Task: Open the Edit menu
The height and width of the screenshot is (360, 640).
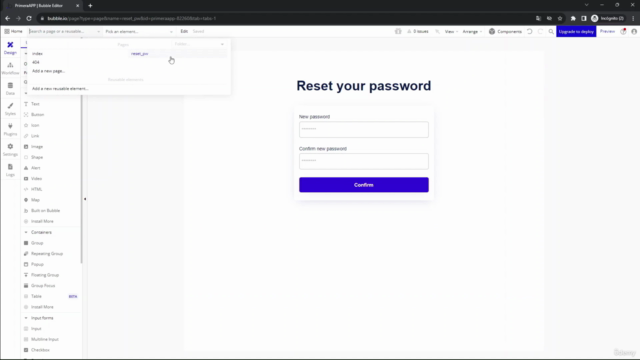Action: click(x=184, y=31)
